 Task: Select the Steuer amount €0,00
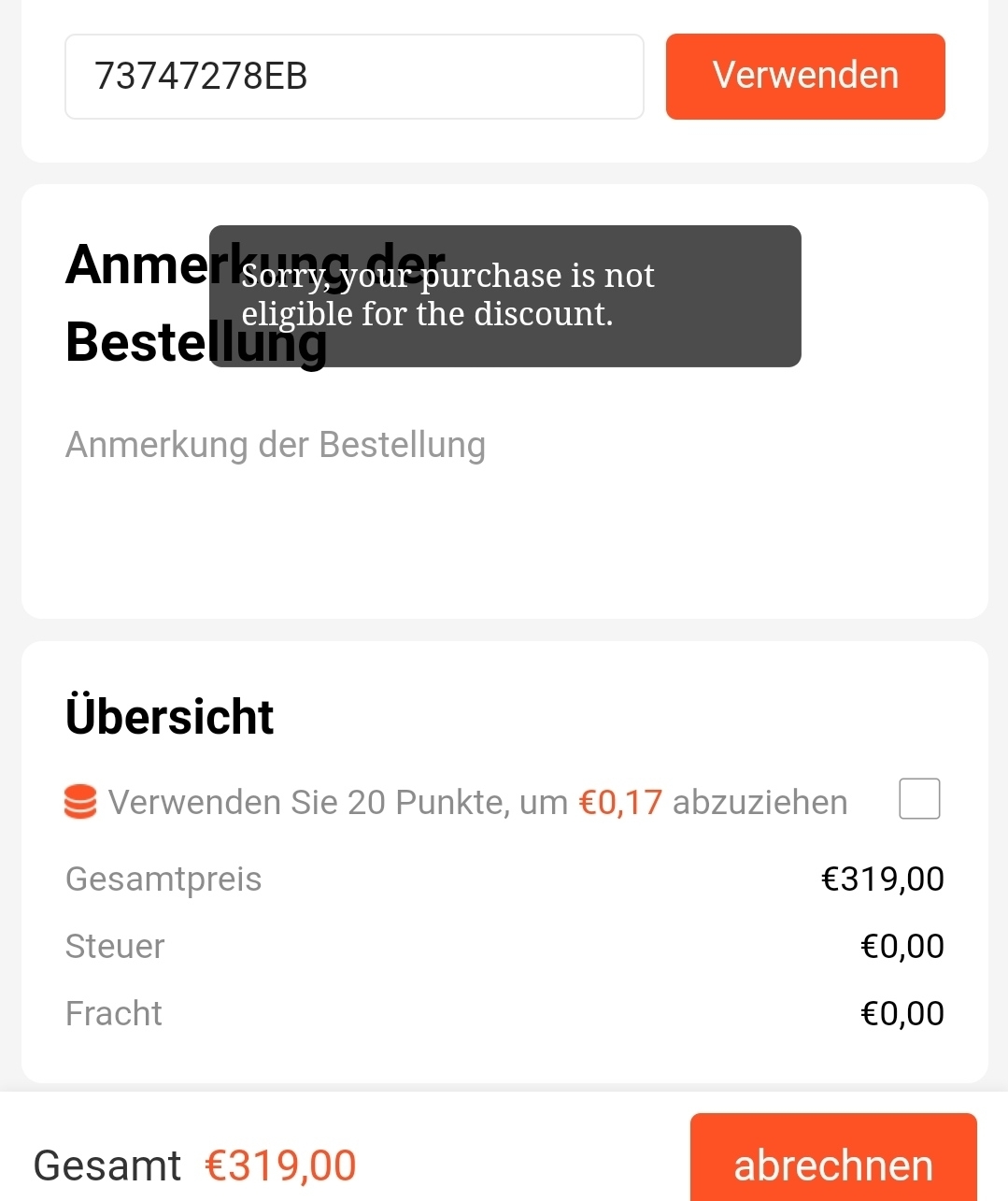[902, 946]
